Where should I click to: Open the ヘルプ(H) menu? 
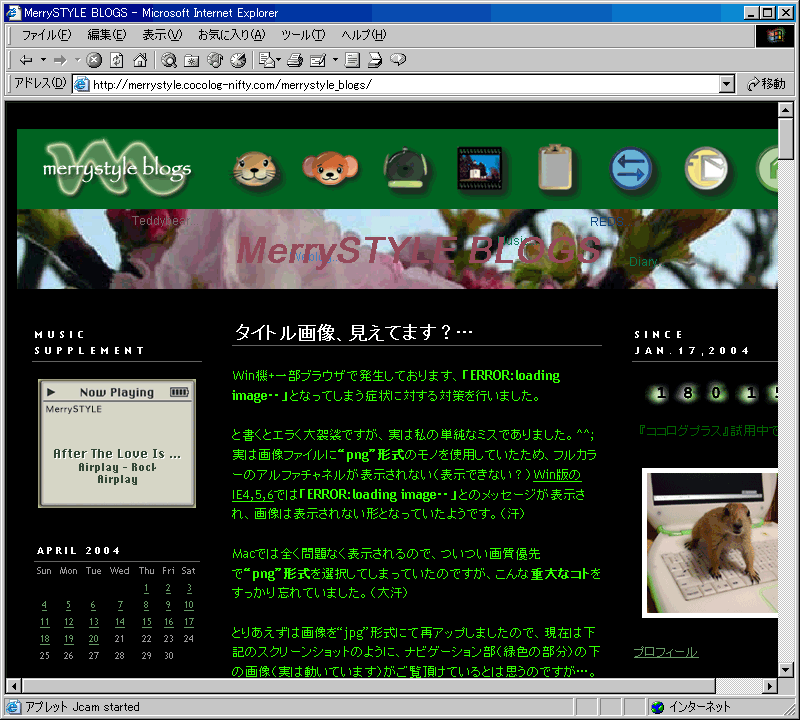tap(364, 35)
